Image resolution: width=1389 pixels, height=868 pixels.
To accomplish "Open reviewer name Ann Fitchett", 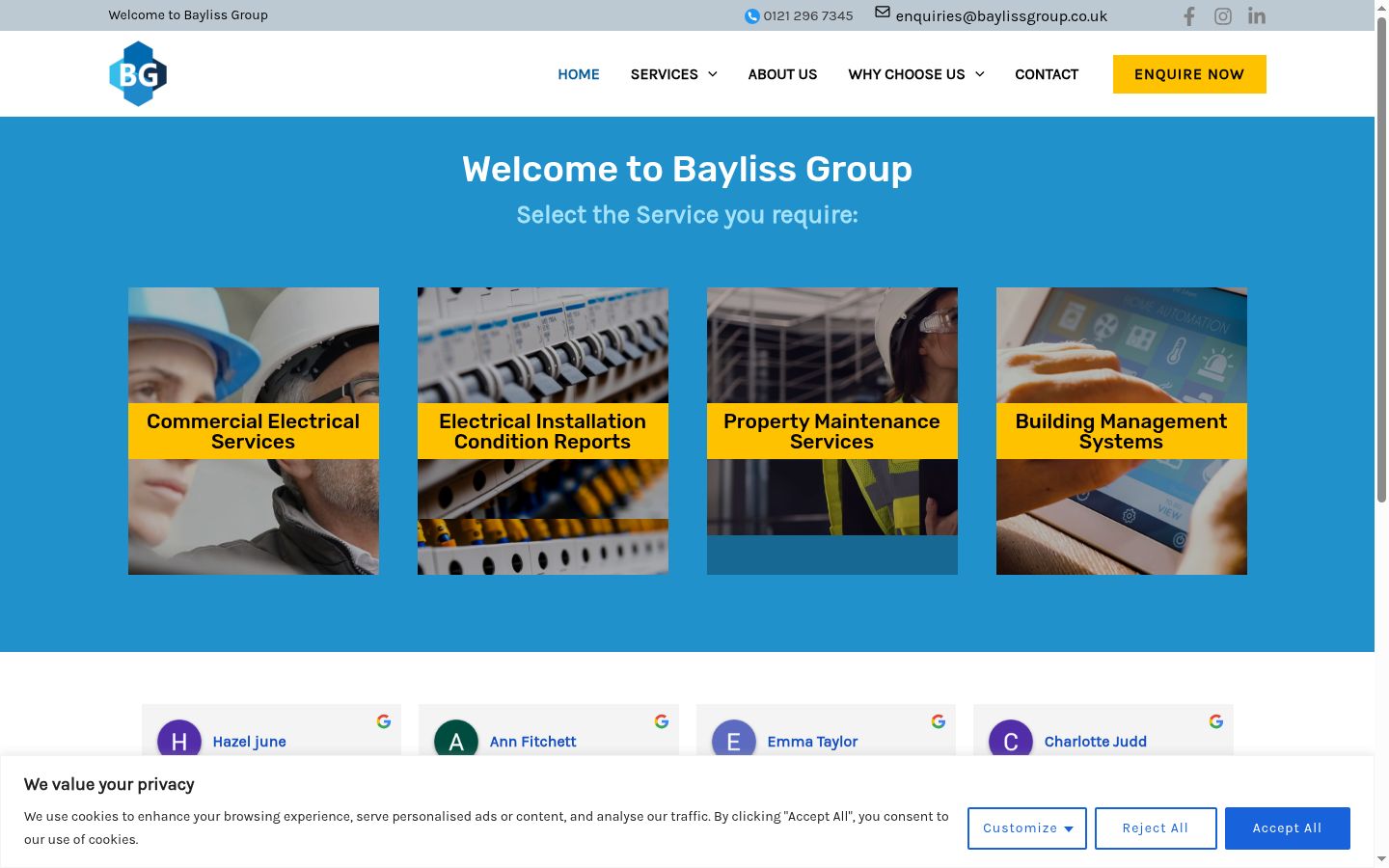I will (532, 742).
